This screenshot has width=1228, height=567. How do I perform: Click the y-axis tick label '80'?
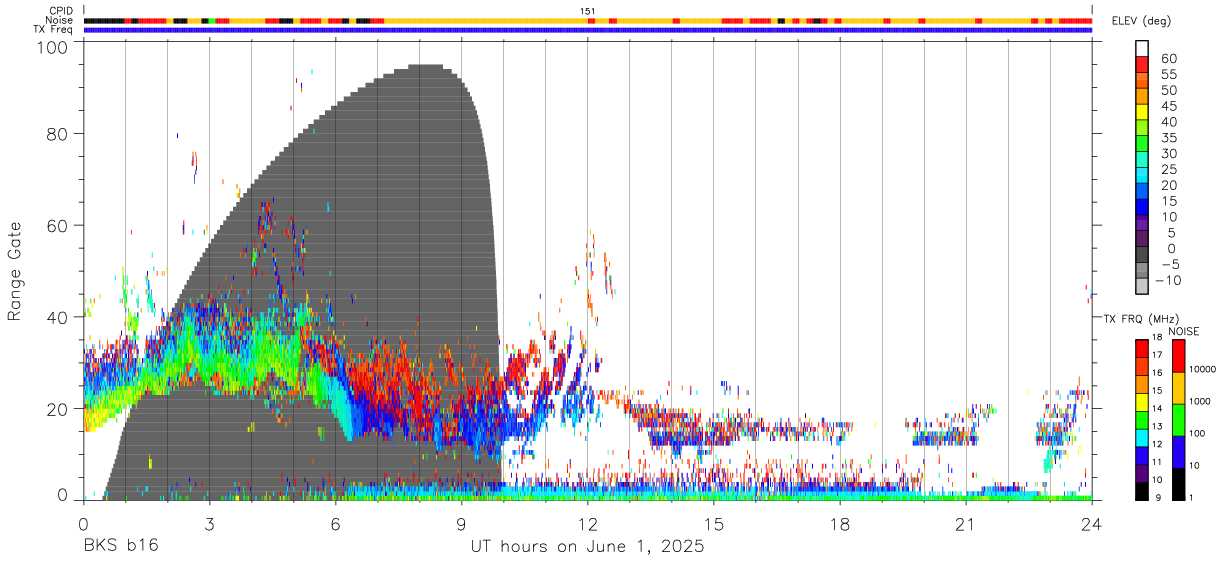59,134
